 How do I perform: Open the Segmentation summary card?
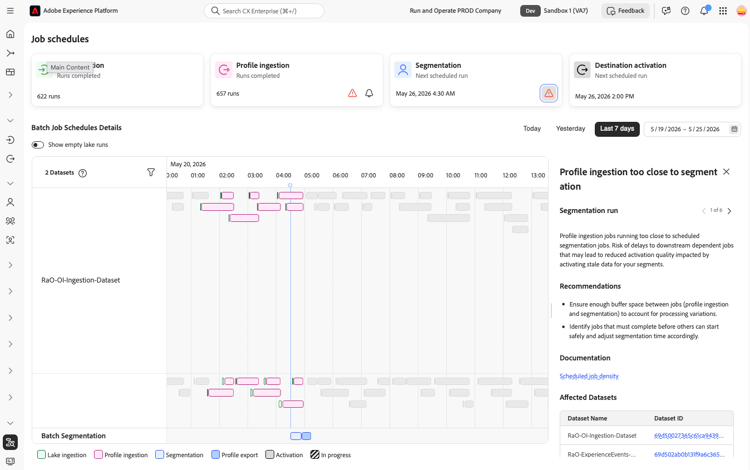click(475, 80)
